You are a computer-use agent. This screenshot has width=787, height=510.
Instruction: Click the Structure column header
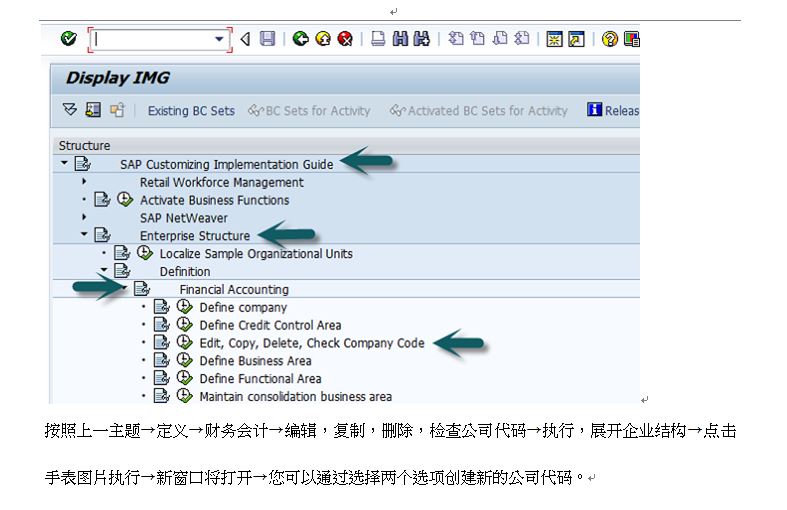tap(346, 146)
